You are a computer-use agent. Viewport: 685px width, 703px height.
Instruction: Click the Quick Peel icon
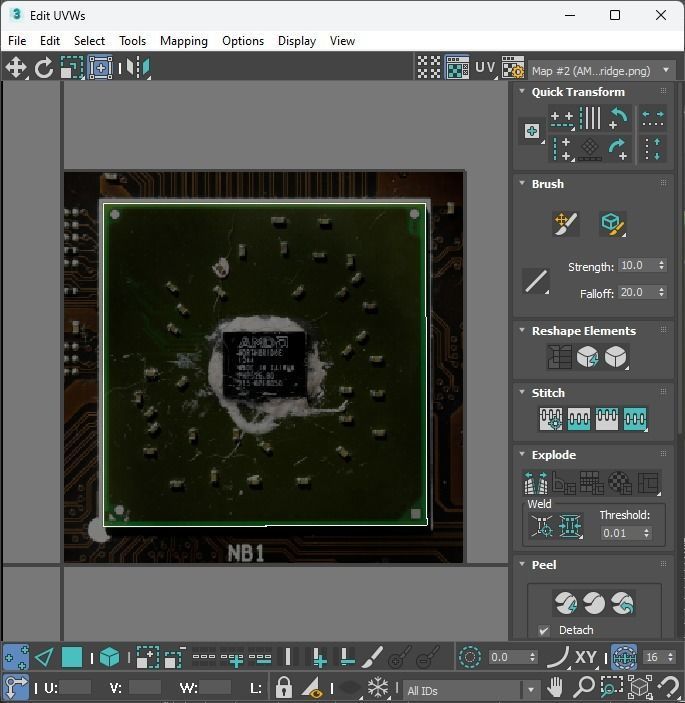point(565,603)
